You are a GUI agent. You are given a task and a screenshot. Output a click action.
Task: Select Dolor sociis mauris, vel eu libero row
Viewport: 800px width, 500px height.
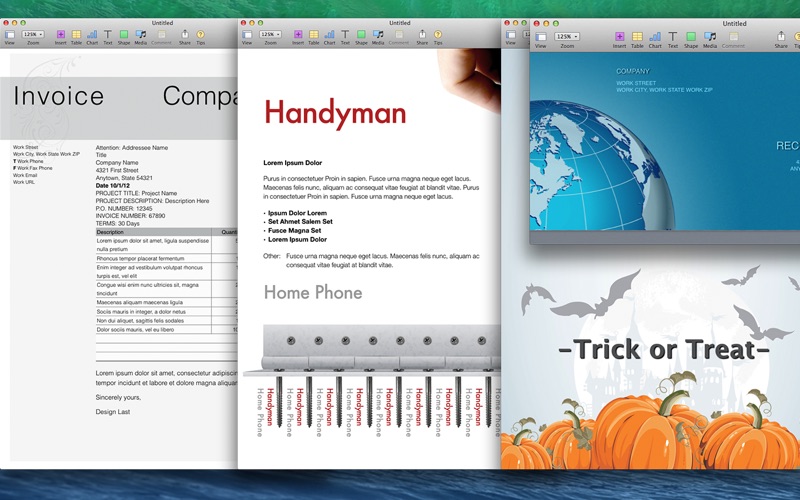click(x=154, y=330)
